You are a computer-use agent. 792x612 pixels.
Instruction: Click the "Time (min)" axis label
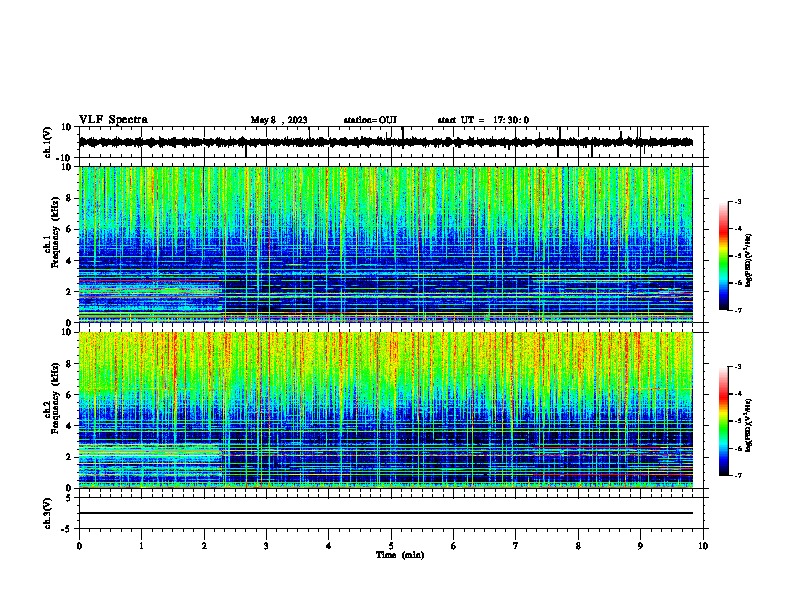click(400, 555)
